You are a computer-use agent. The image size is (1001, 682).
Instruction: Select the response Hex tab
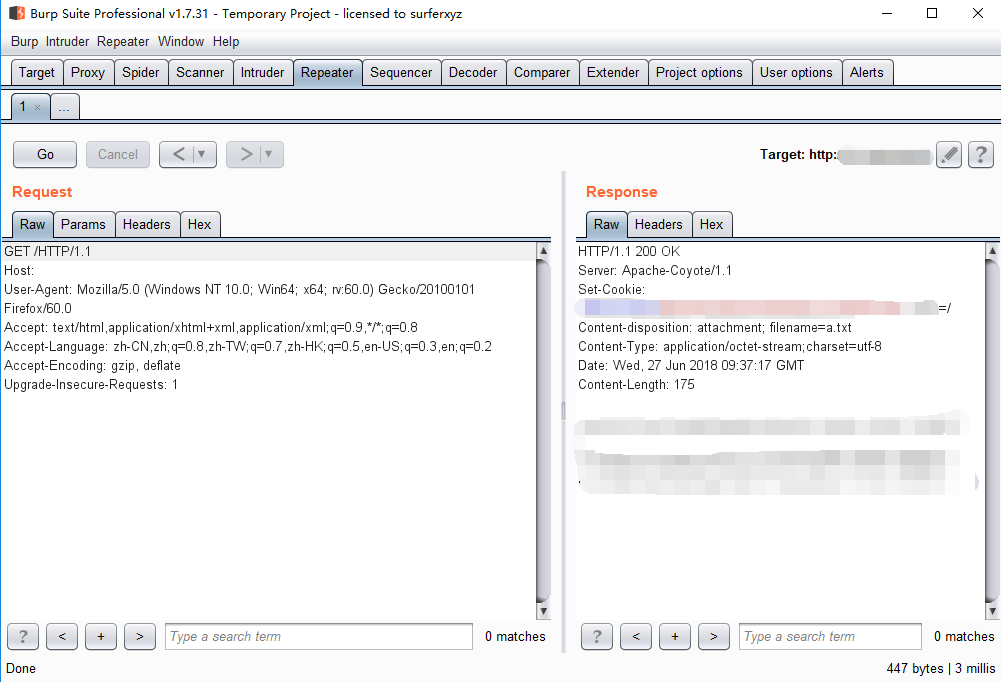click(711, 225)
